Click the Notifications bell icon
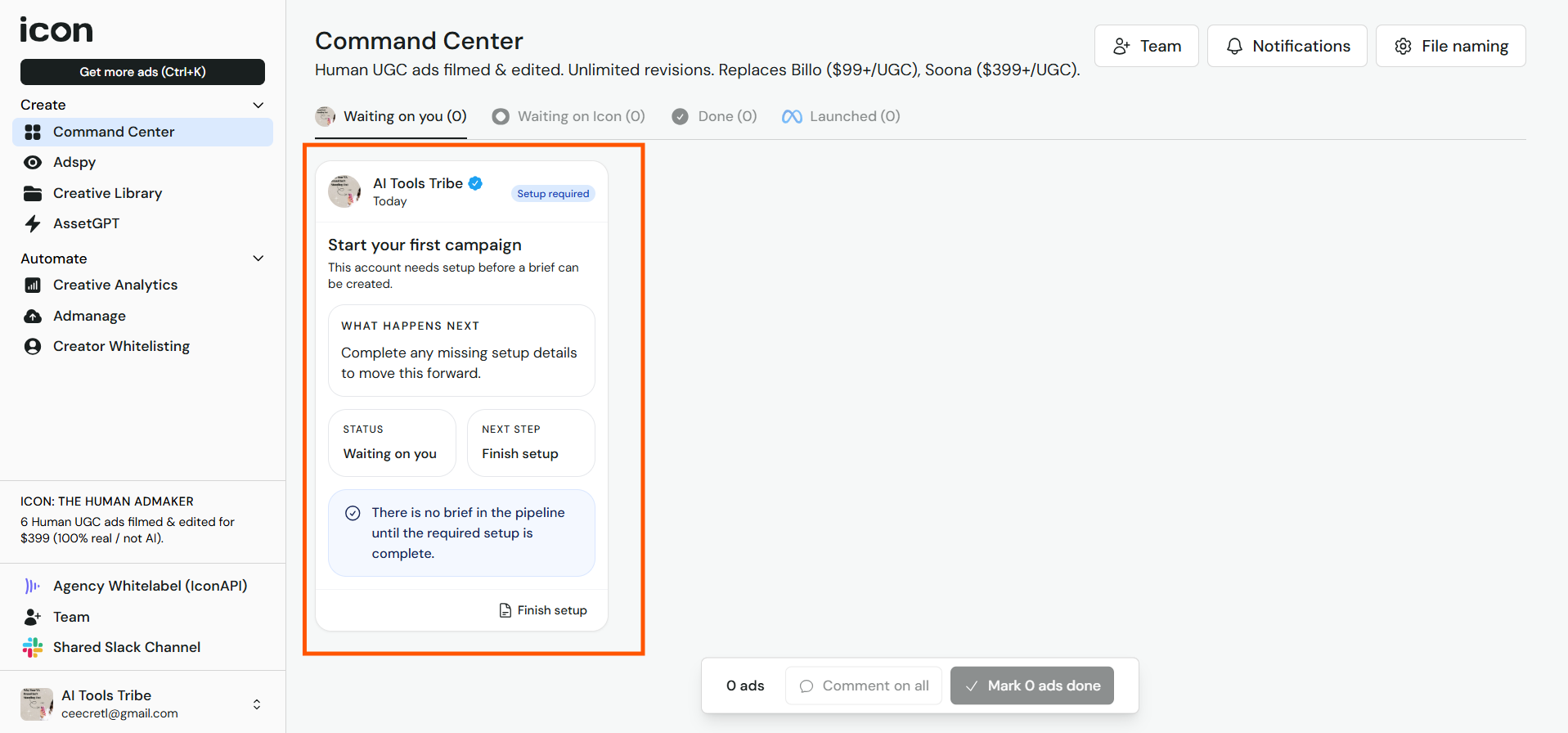The height and width of the screenshot is (733, 1568). pyautogui.click(x=1234, y=47)
